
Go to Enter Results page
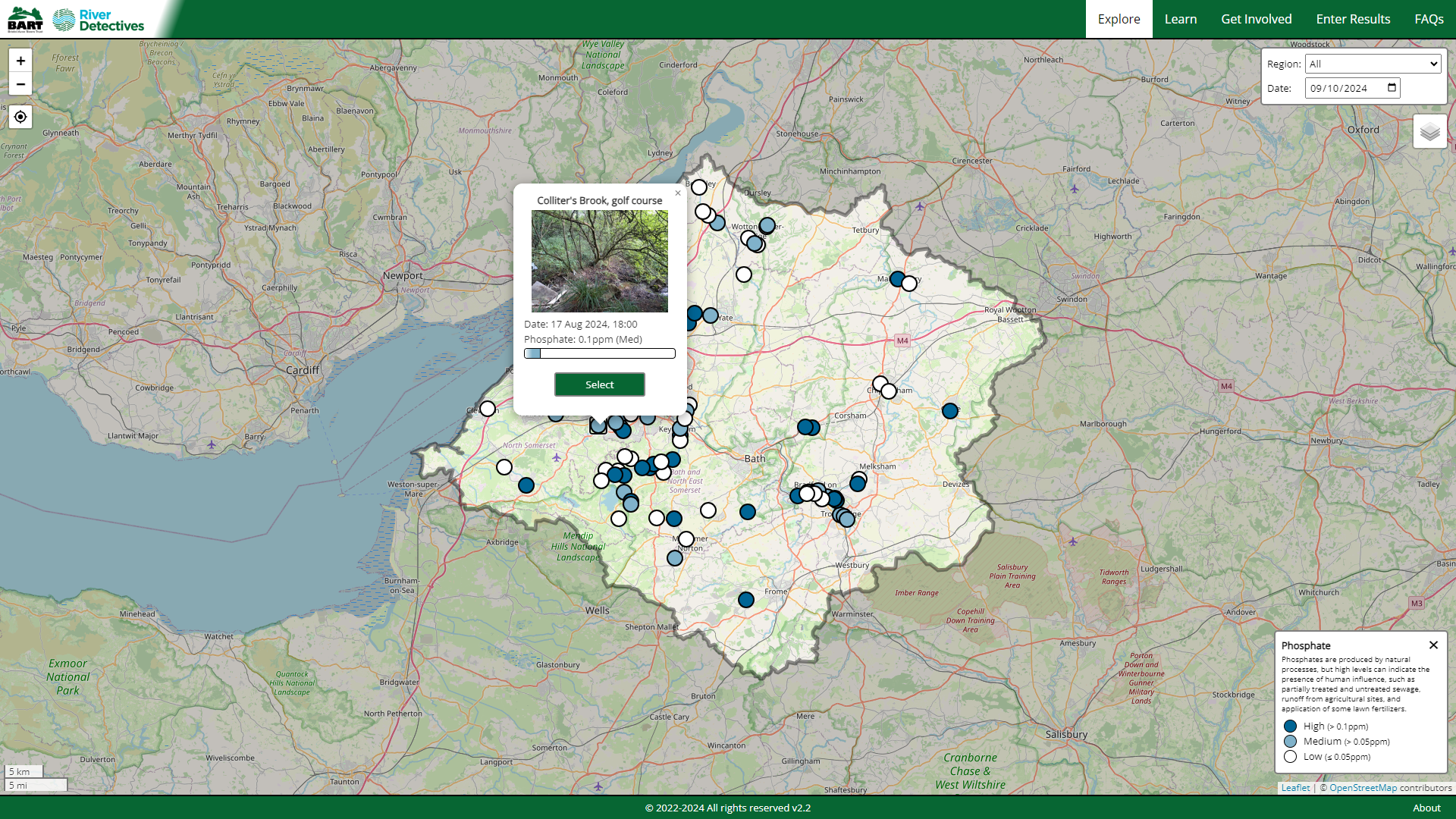tap(1353, 19)
